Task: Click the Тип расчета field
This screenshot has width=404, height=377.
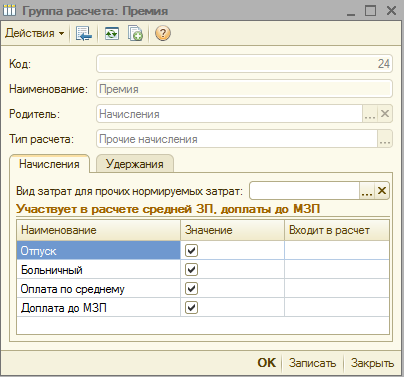Action: (x=237, y=139)
